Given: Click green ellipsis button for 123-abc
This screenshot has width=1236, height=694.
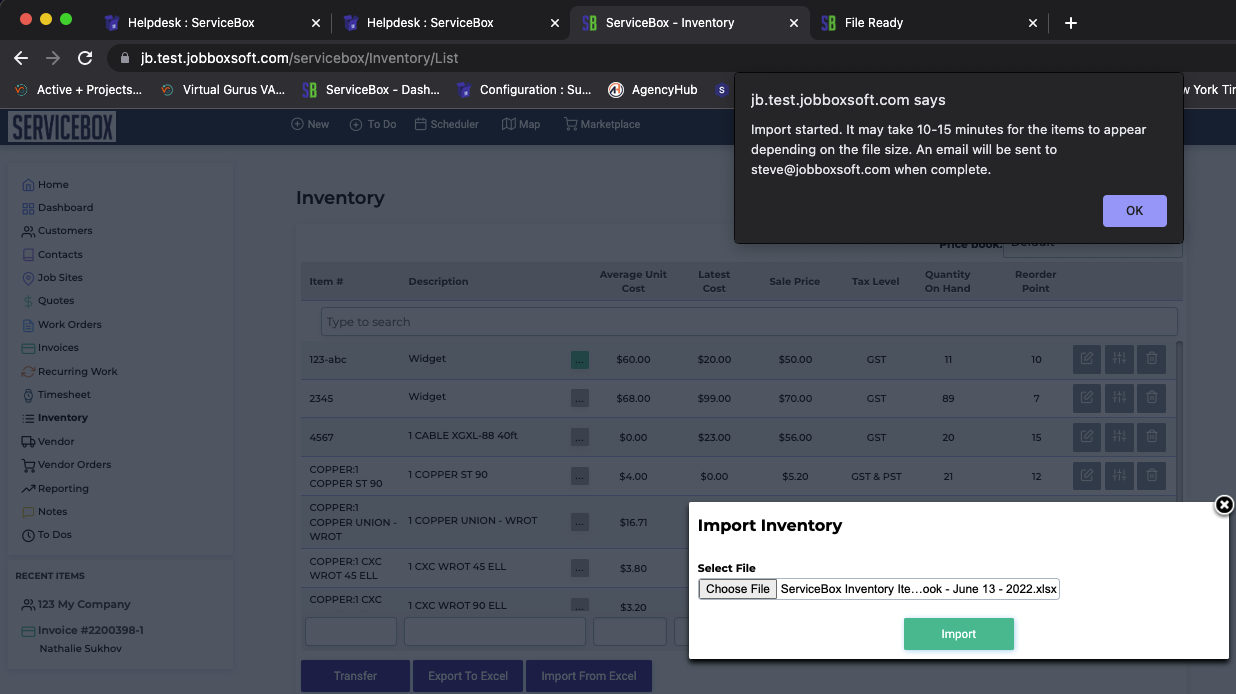Looking at the screenshot, I should 580,360.
